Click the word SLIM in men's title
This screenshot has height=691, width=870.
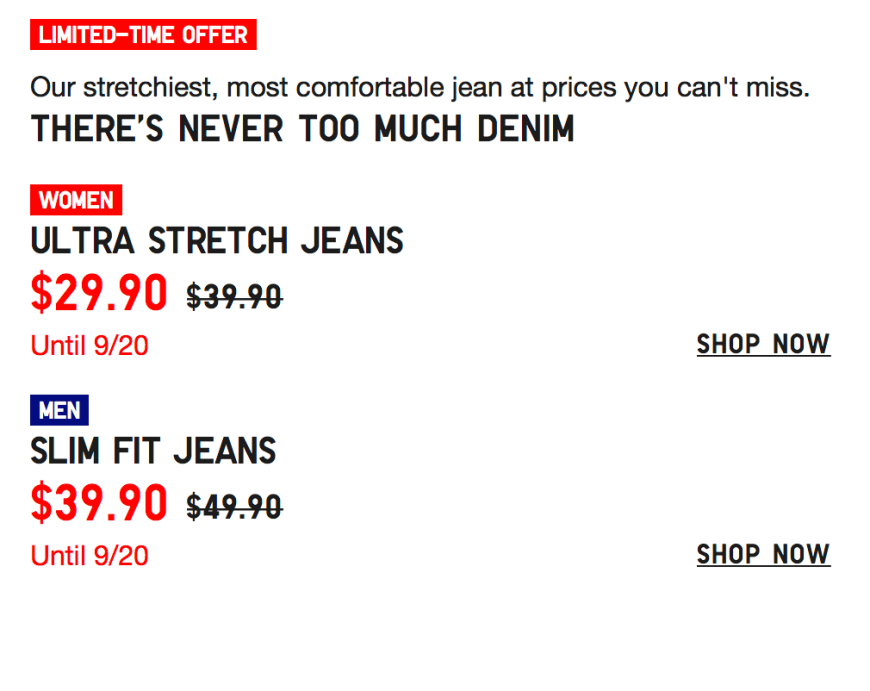coord(65,451)
